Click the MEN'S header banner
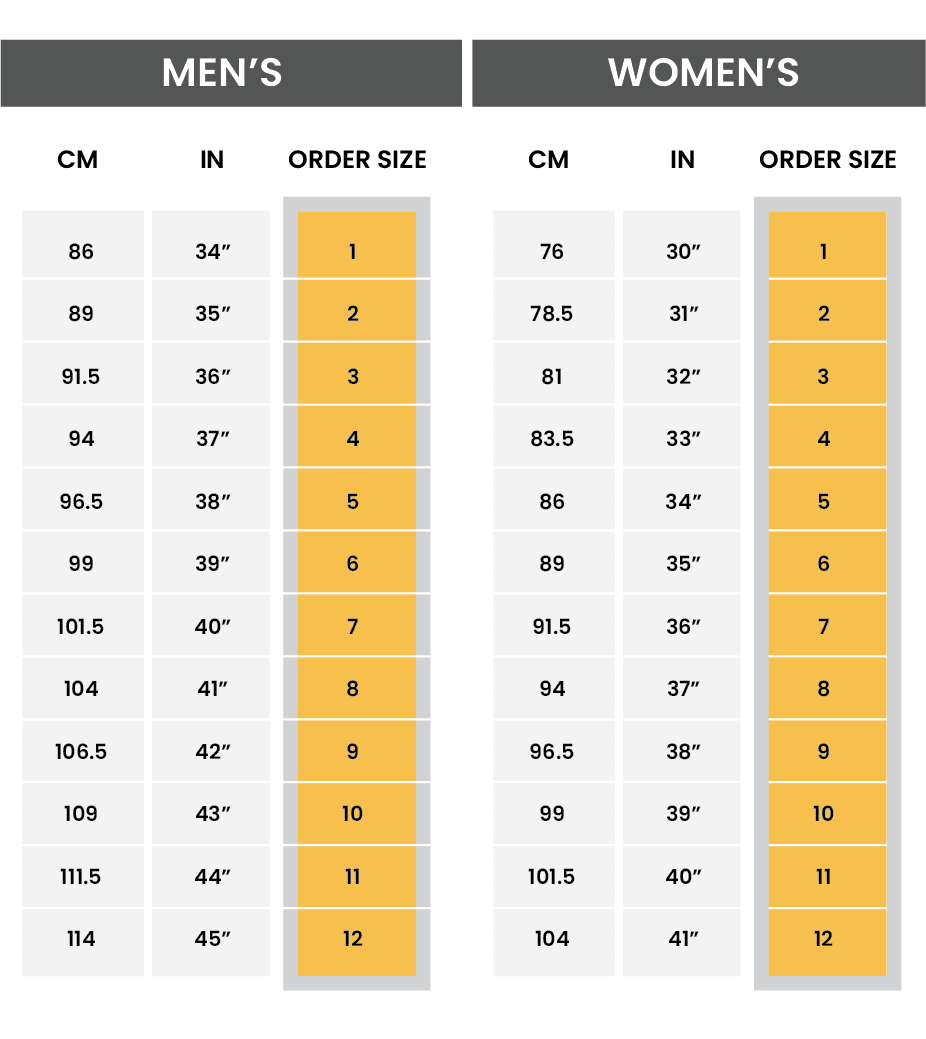The image size is (926, 1039). click(x=231, y=73)
